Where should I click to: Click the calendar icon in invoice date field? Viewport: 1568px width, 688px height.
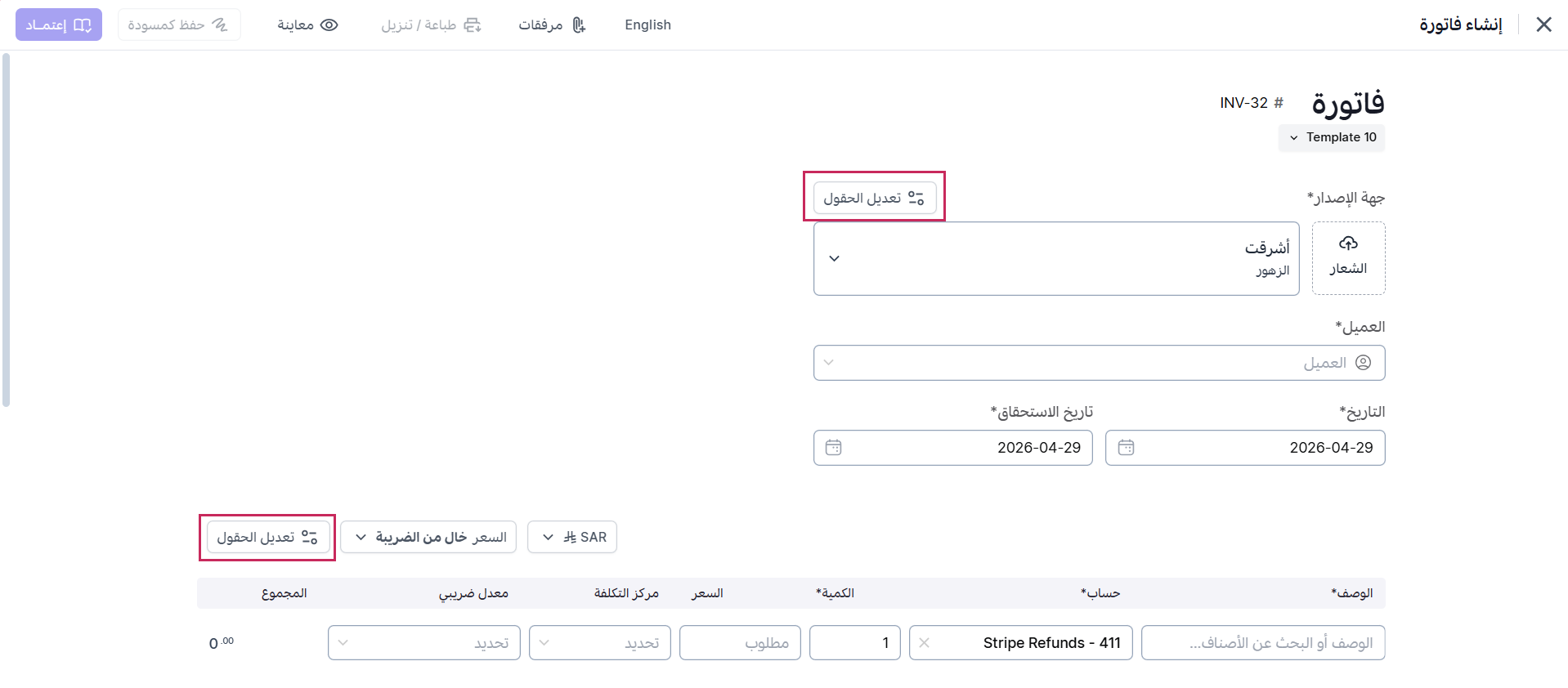coord(1126,448)
